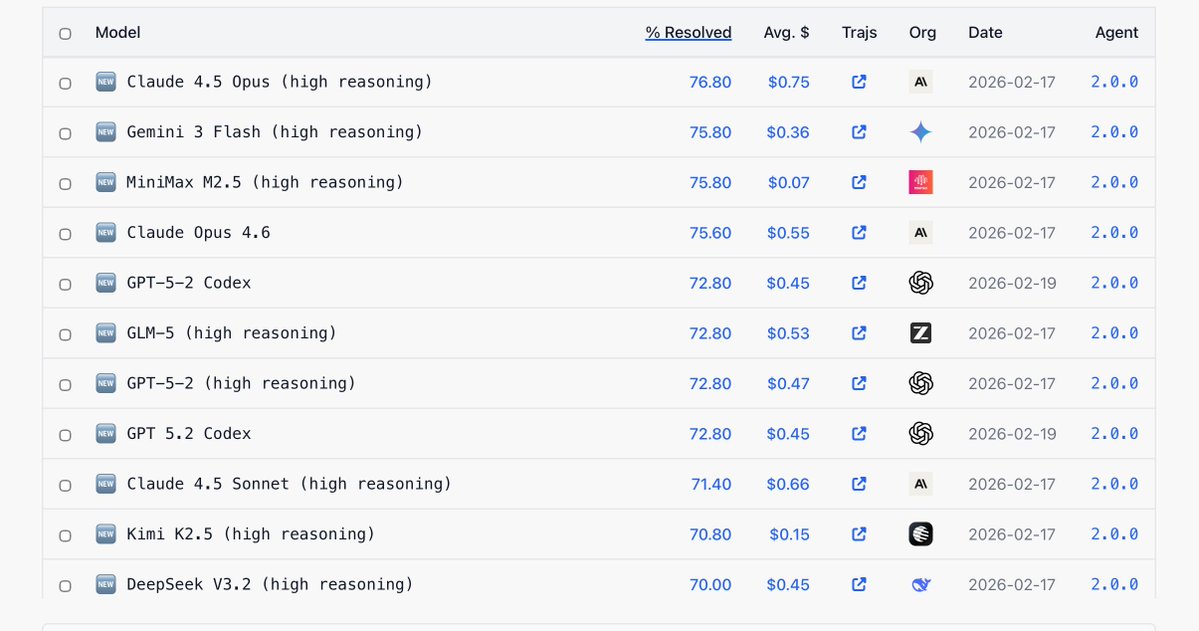1199x631 pixels.
Task: Click the NEW badge beside Claude 4.5 Opus
Action: [x=106, y=82]
